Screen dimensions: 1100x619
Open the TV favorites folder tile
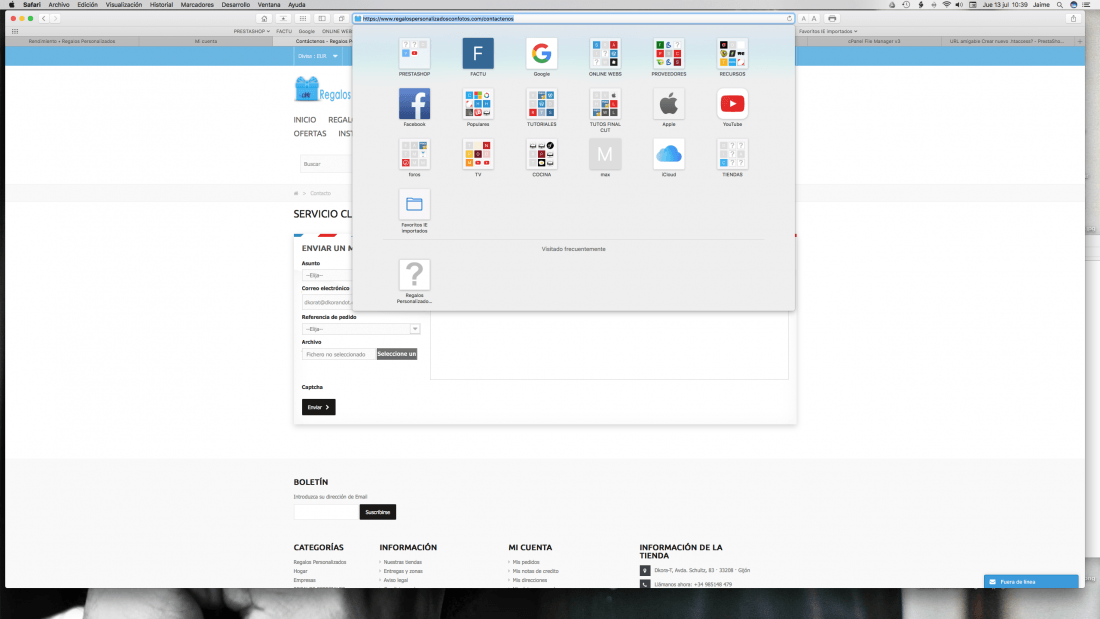[x=478, y=154]
